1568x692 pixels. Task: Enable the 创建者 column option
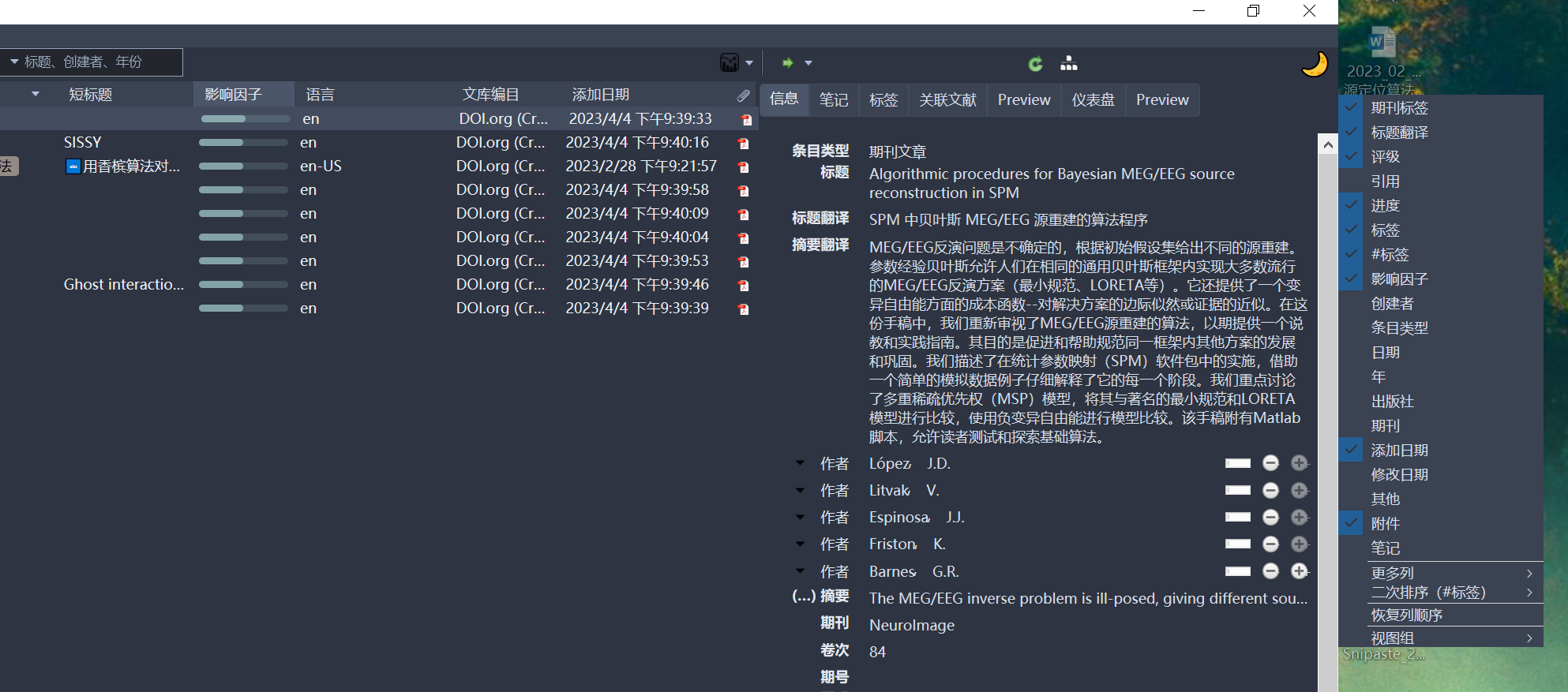pyautogui.click(x=1441, y=304)
